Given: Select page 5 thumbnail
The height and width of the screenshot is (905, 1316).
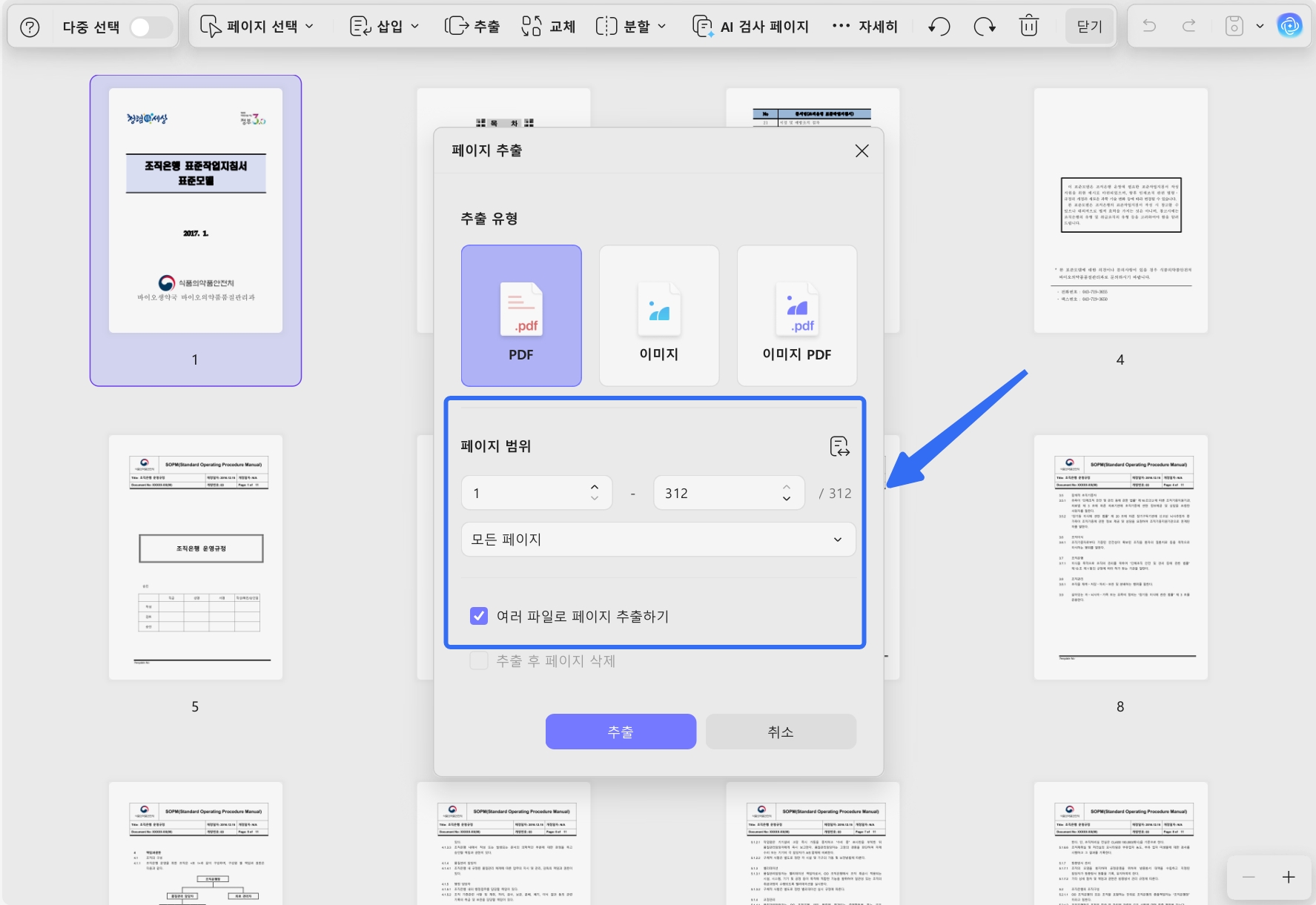Looking at the screenshot, I should point(196,557).
